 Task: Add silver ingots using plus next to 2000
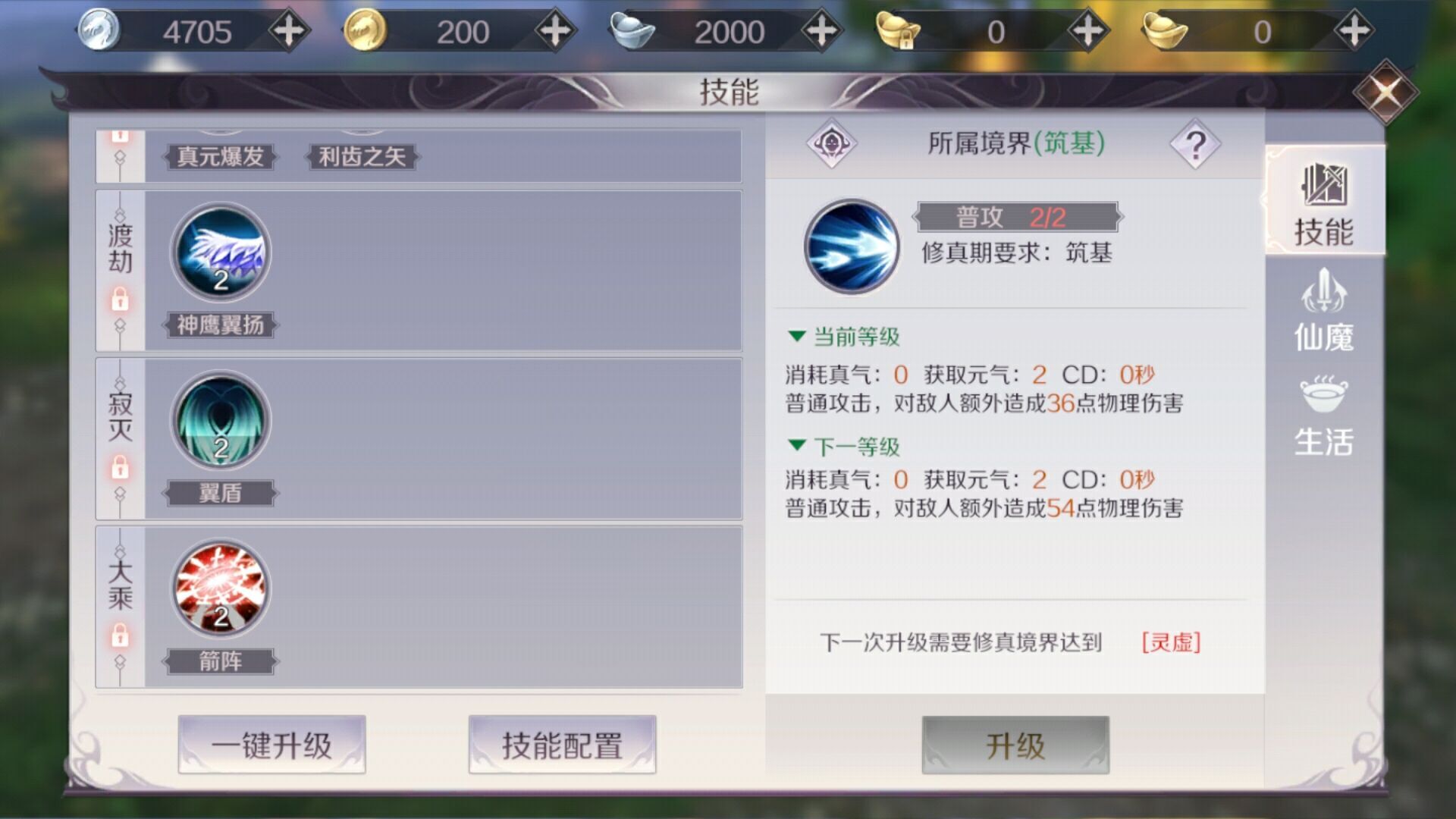(821, 31)
